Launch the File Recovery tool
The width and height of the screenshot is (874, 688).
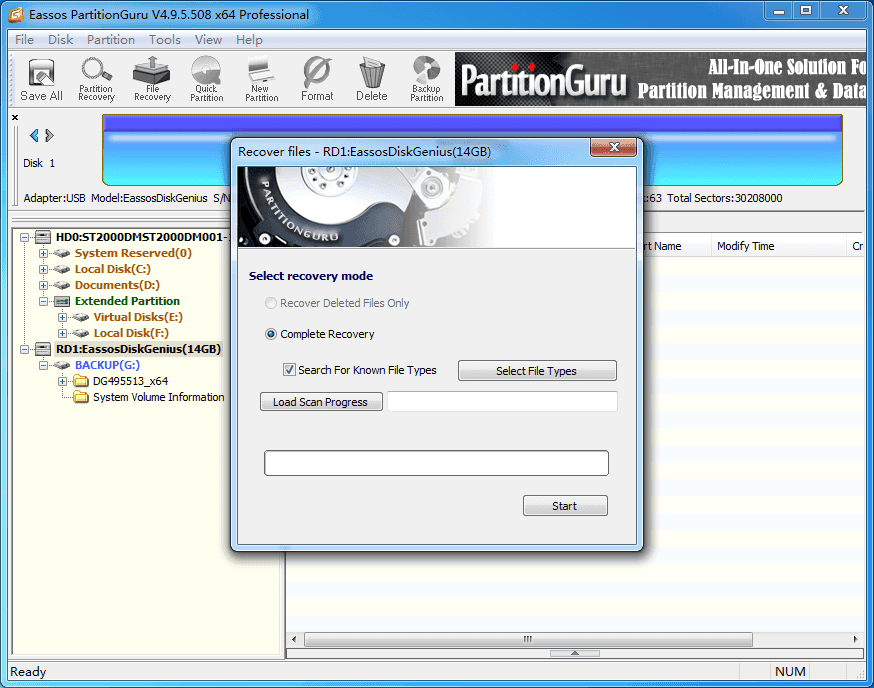[152, 80]
